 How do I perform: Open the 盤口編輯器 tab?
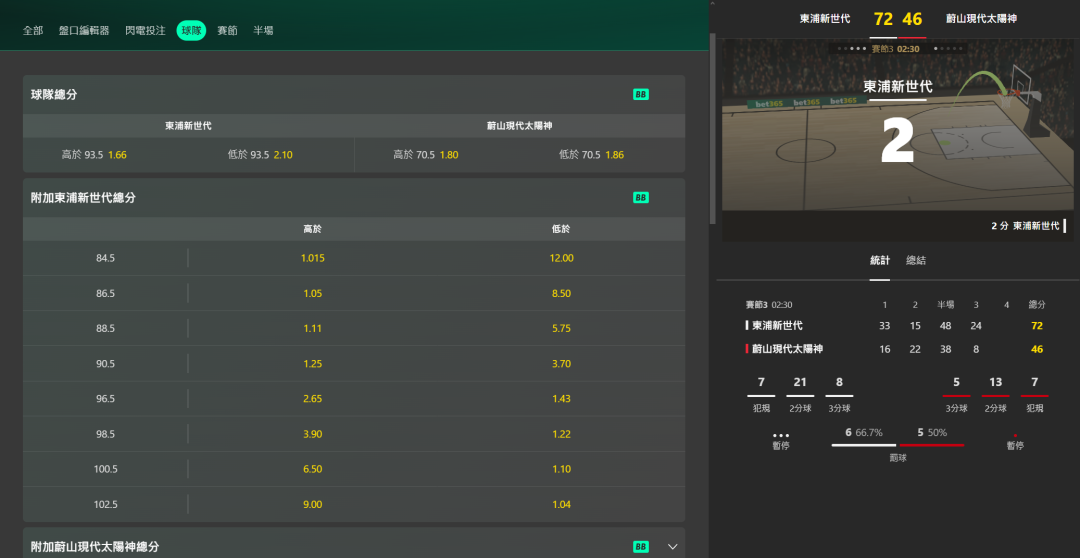(84, 31)
